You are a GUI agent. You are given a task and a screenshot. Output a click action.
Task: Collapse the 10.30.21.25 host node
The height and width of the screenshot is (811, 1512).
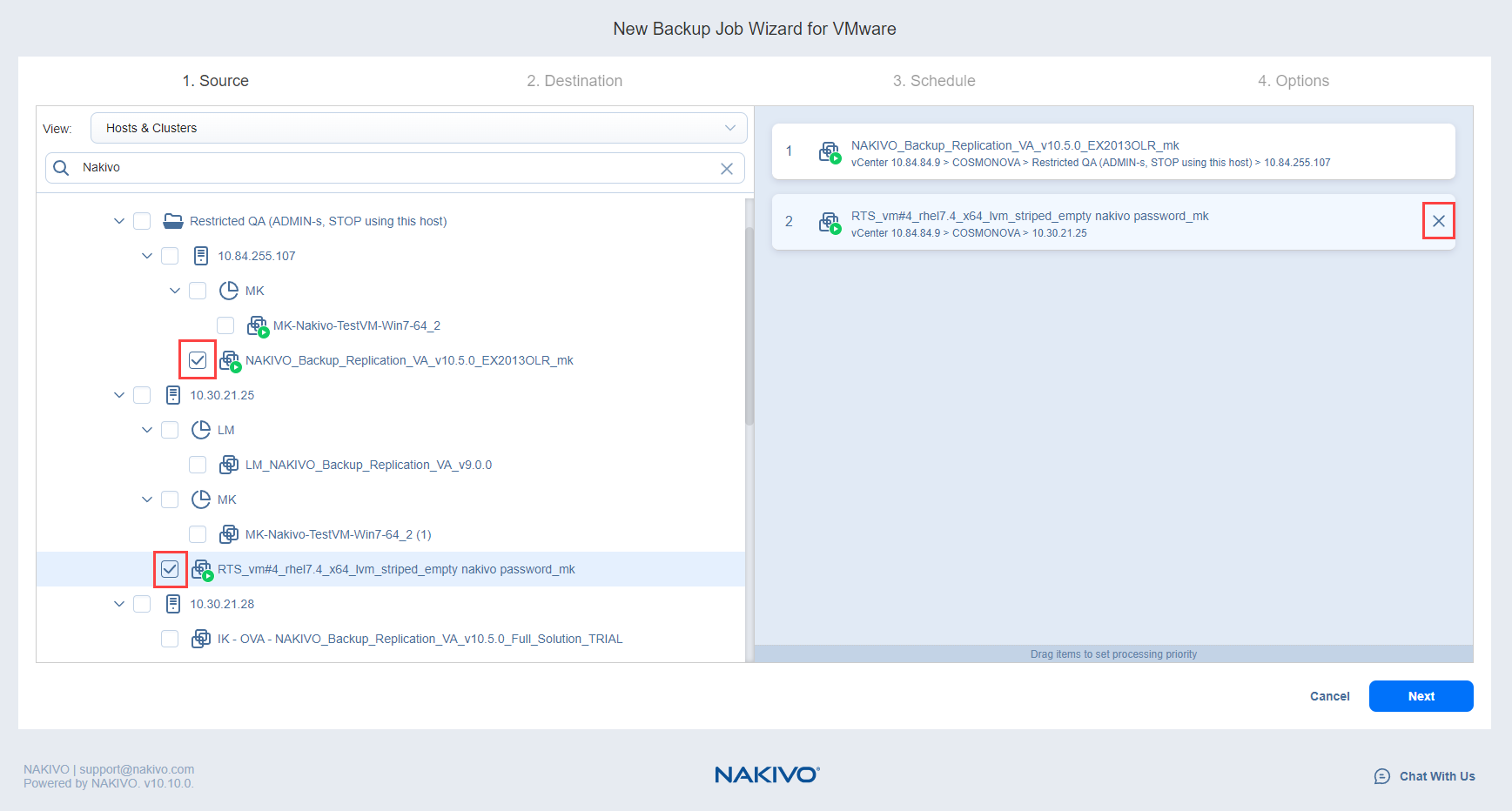(119, 395)
